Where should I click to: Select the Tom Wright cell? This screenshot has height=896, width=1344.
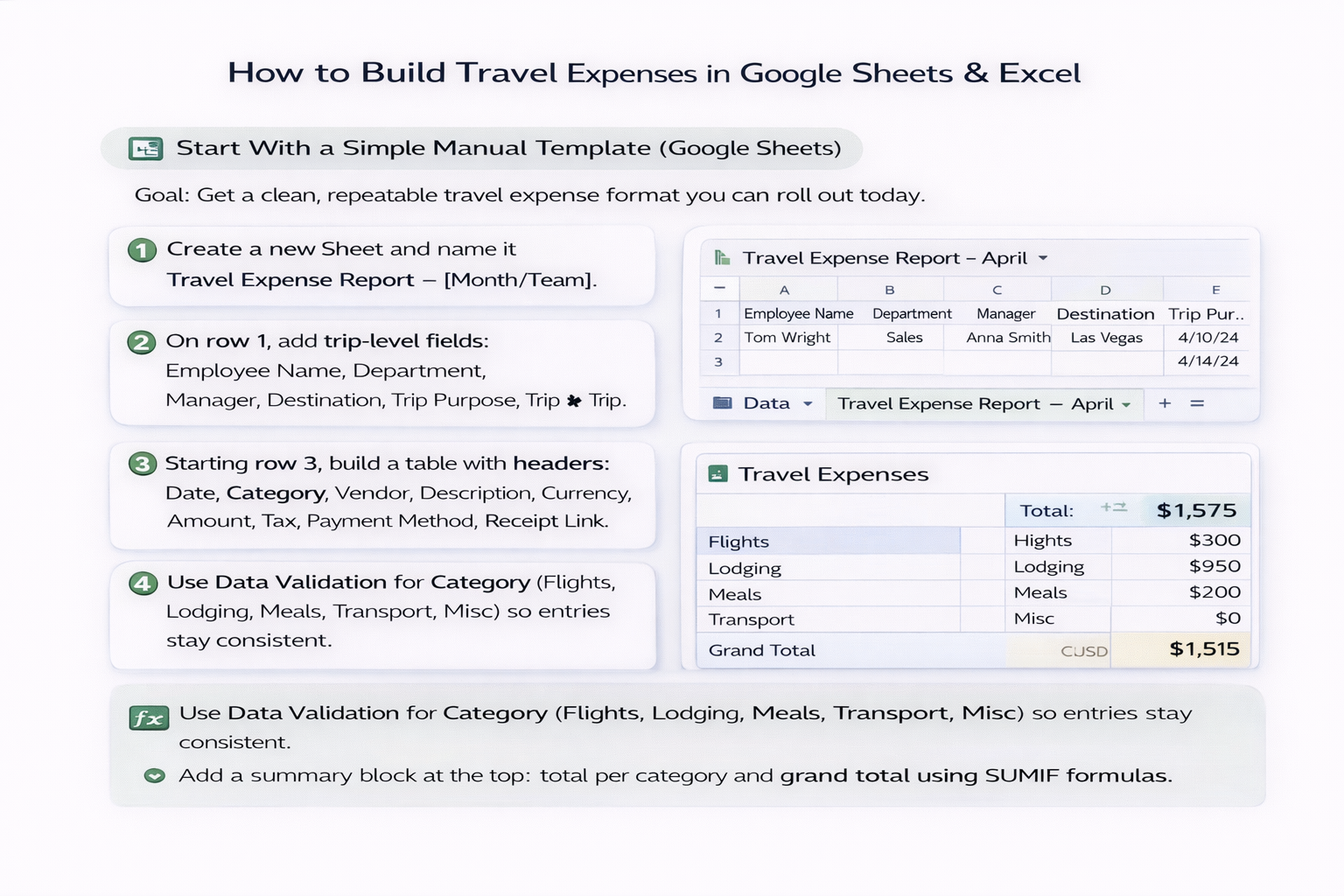click(x=787, y=338)
